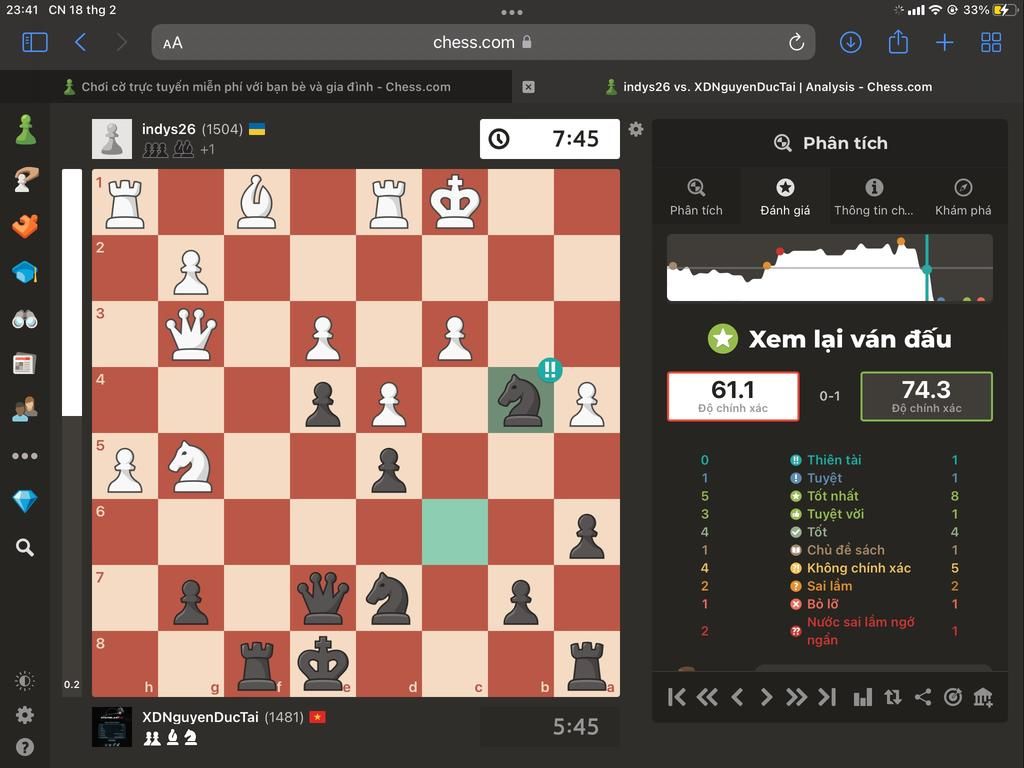
Task: Switch to the 'Chơi cờ trực tuyến' tab
Action: (x=257, y=87)
